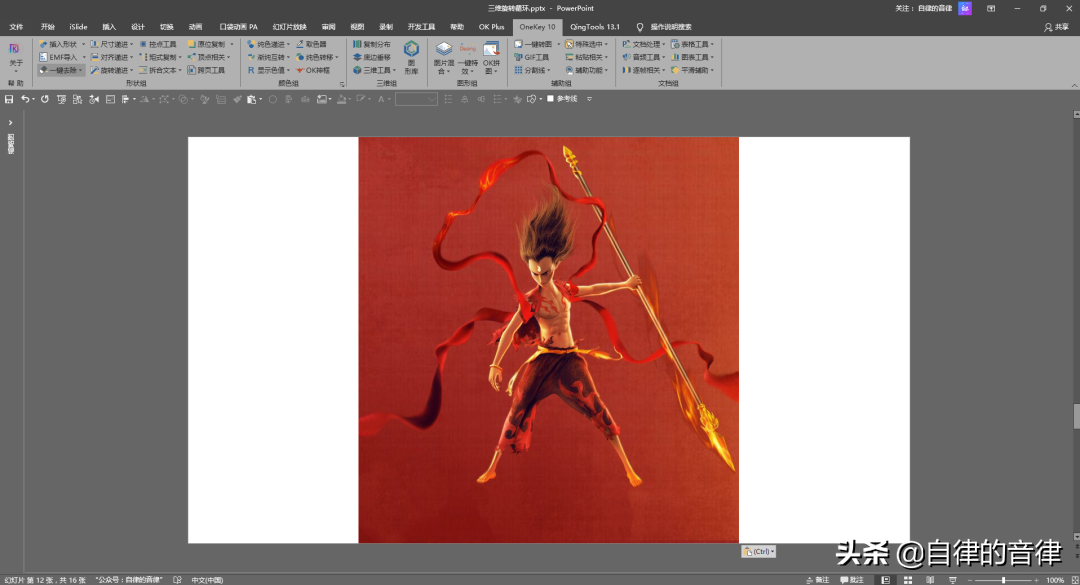Start slide show from status bar

pos(953,580)
